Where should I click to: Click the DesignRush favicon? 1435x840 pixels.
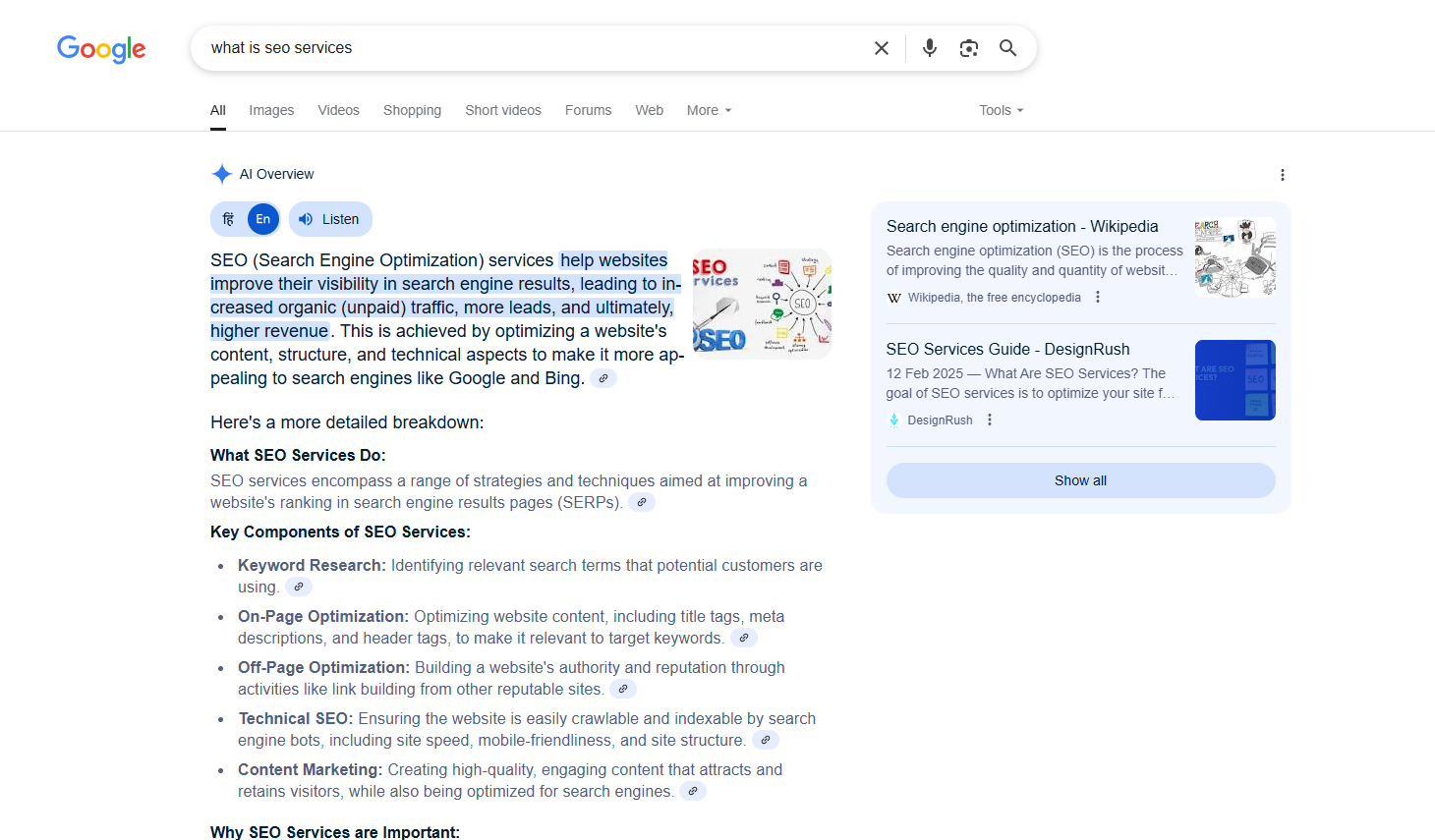point(893,420)
